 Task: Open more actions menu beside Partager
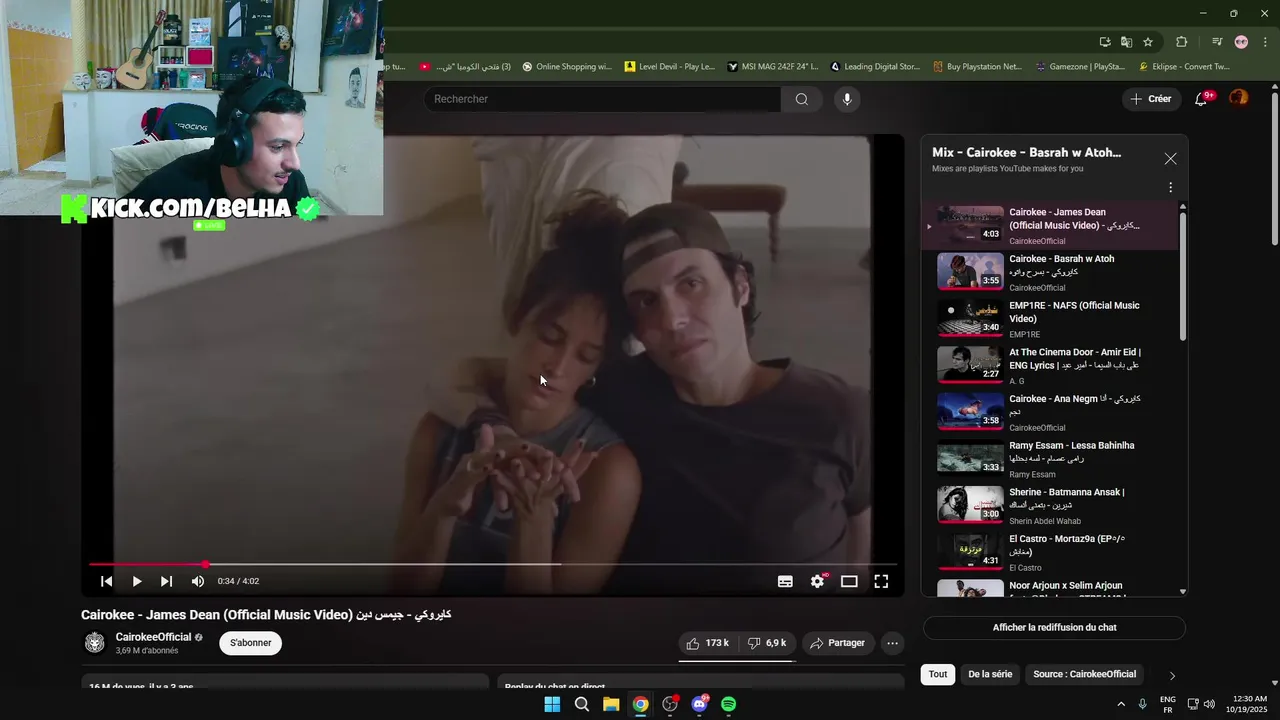point(893,643)
